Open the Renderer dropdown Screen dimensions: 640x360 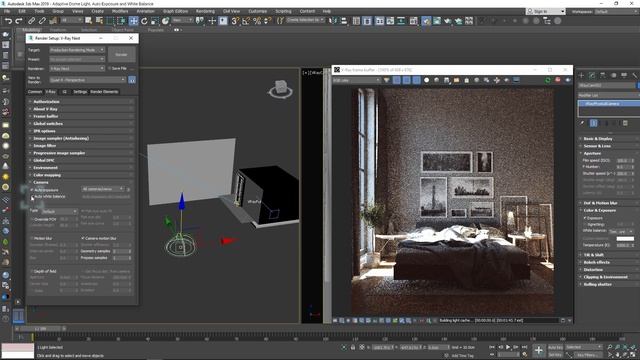77,69
